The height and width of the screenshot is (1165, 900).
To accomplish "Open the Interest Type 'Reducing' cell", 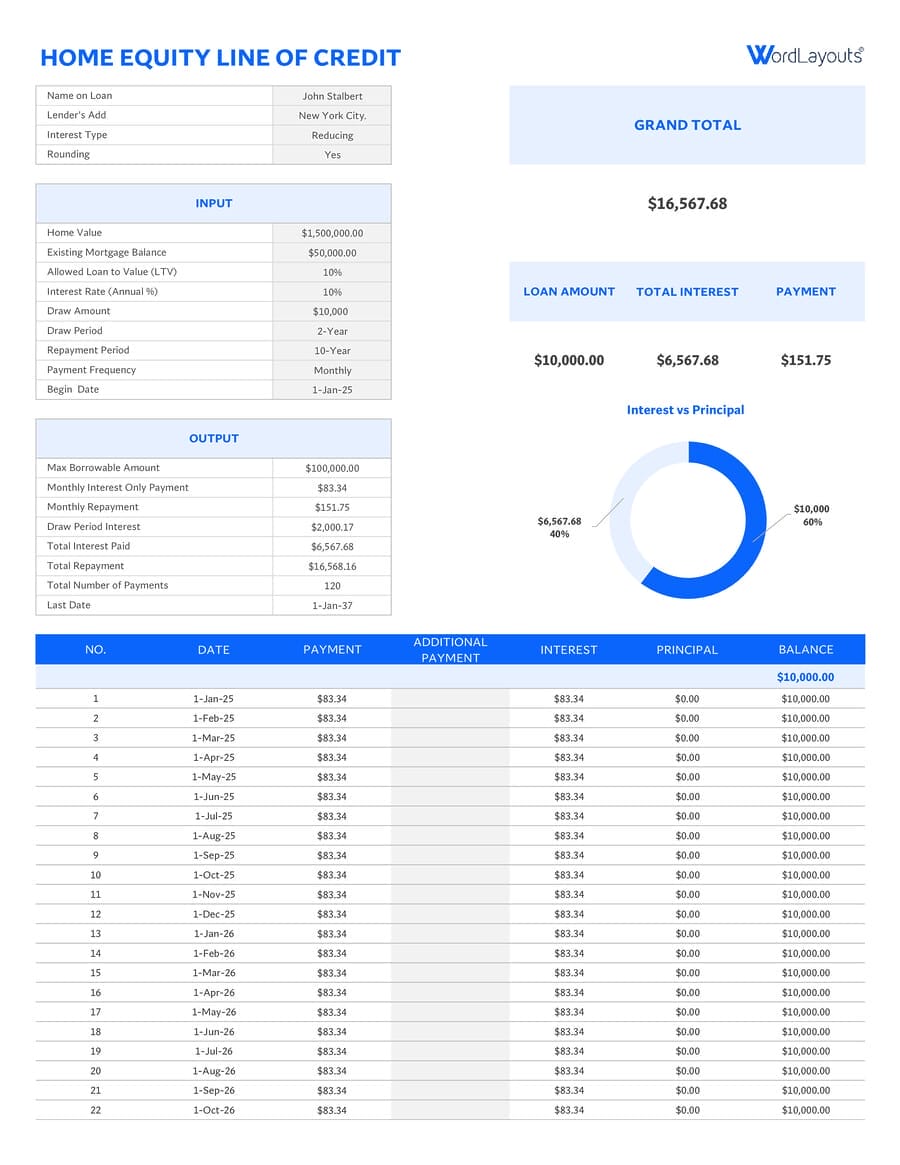I will pos(332,135).
